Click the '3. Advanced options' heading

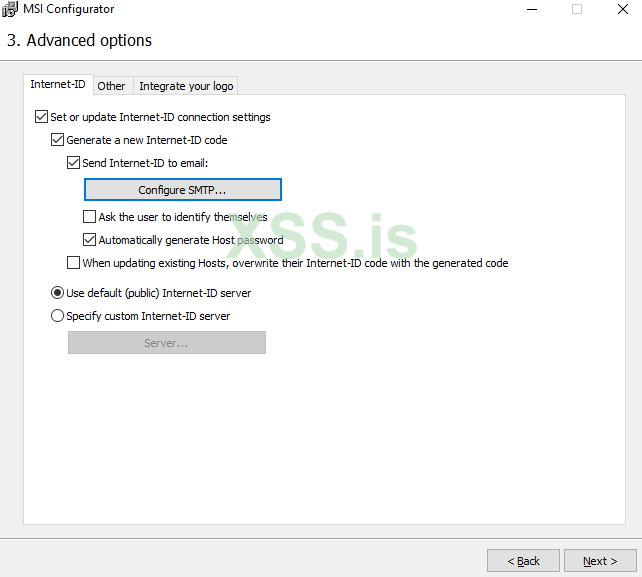pos(79,40)
